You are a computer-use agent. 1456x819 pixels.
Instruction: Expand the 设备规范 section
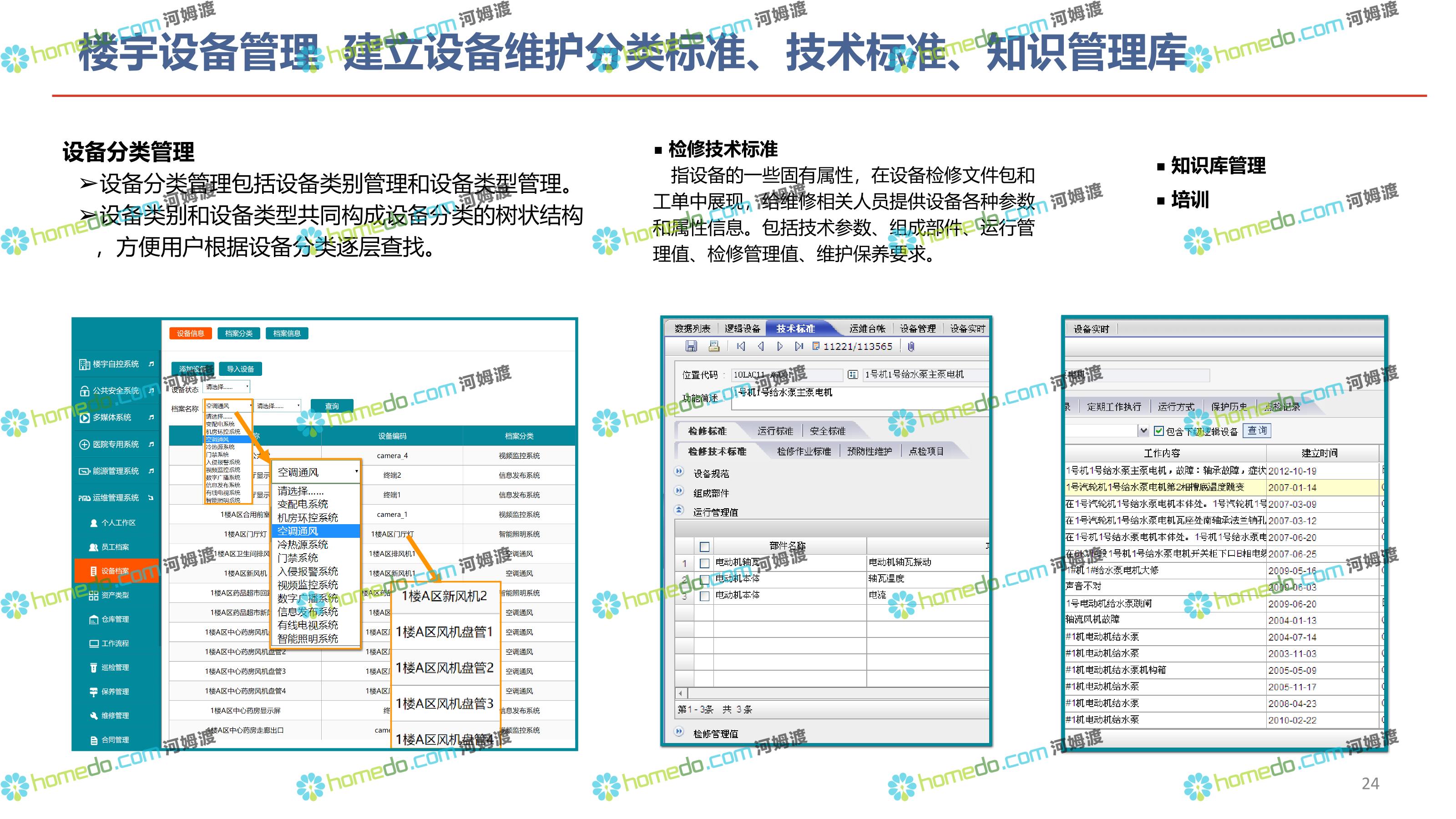(x=679, y=472)
